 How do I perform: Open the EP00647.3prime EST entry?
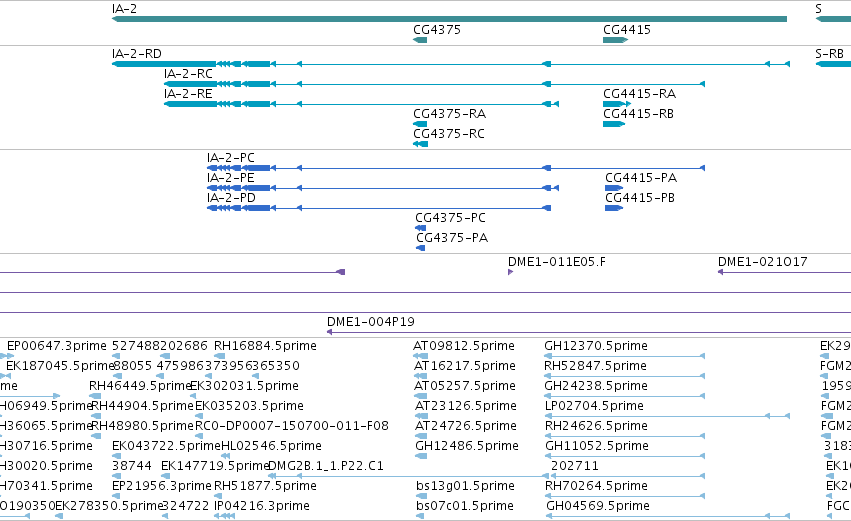(57, 346)
